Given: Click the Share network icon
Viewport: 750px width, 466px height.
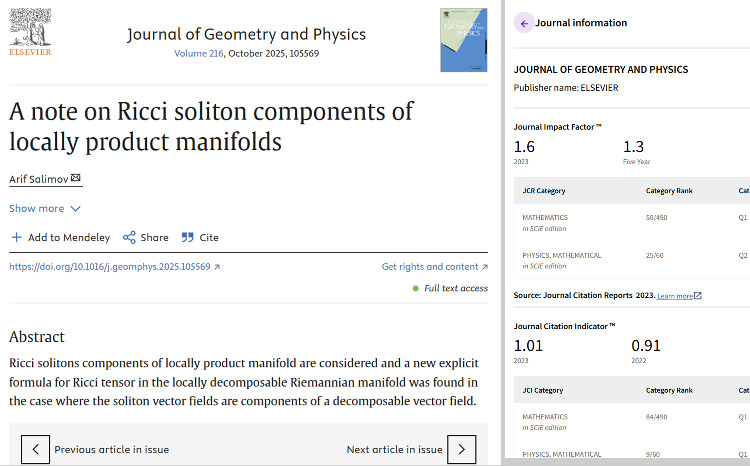Looking at the screenshot, I should pos(129,237).
